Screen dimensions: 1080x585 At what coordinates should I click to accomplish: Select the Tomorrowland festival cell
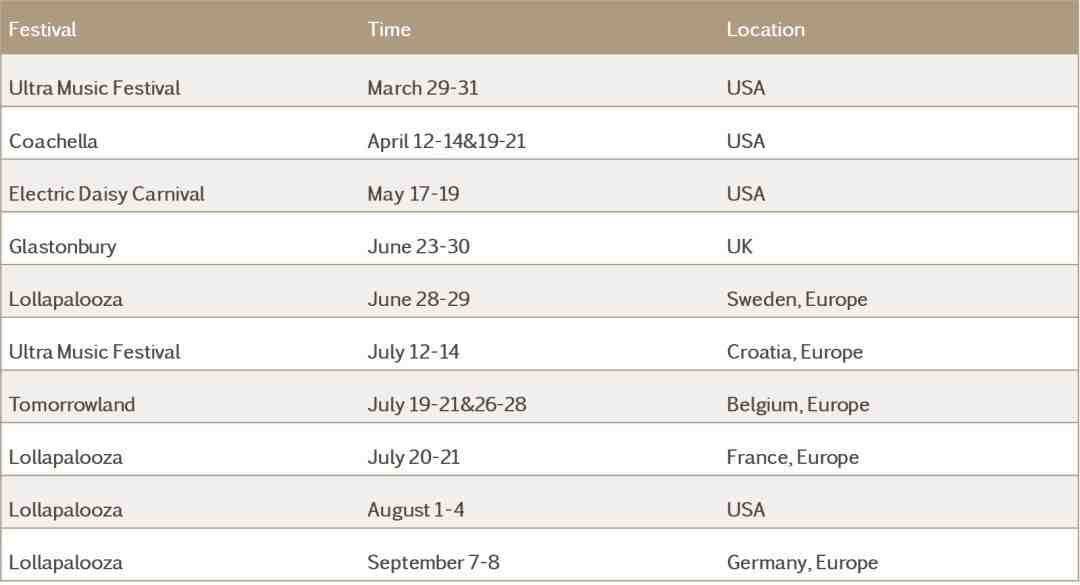click(72, 404)
